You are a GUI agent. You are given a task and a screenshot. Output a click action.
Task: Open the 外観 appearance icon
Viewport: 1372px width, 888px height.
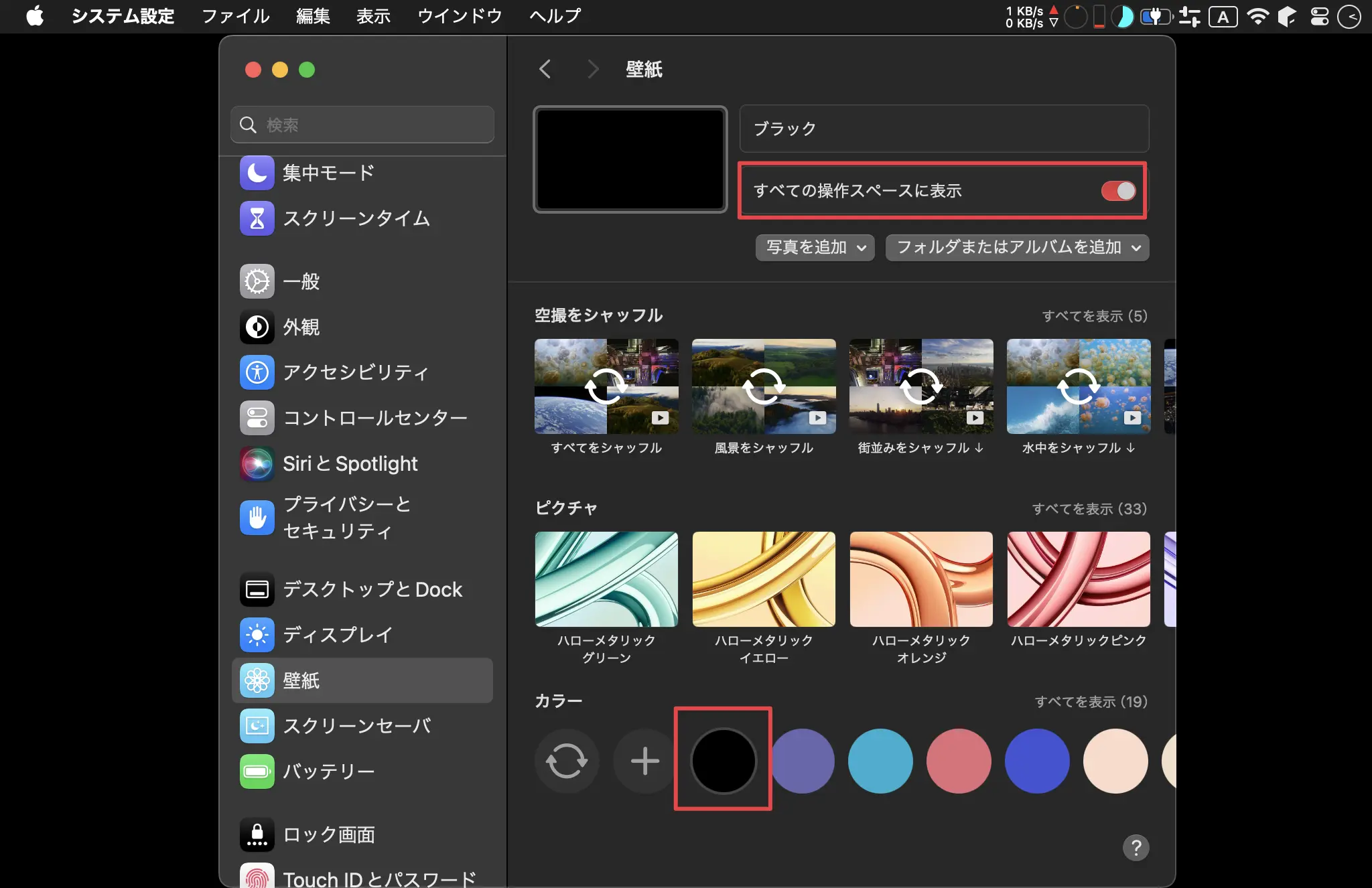(257, 327)
